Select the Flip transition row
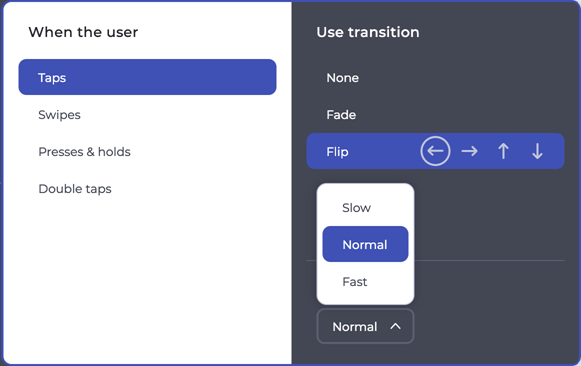The height and width of the screenshot is (366, 581). (x=435, y=151)
